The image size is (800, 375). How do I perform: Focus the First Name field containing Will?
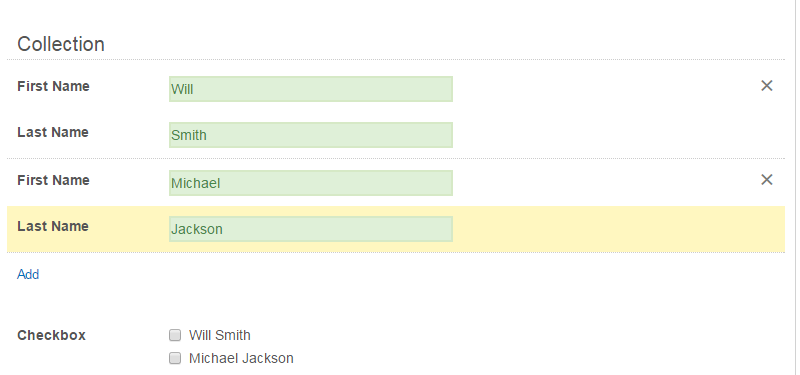311,89
